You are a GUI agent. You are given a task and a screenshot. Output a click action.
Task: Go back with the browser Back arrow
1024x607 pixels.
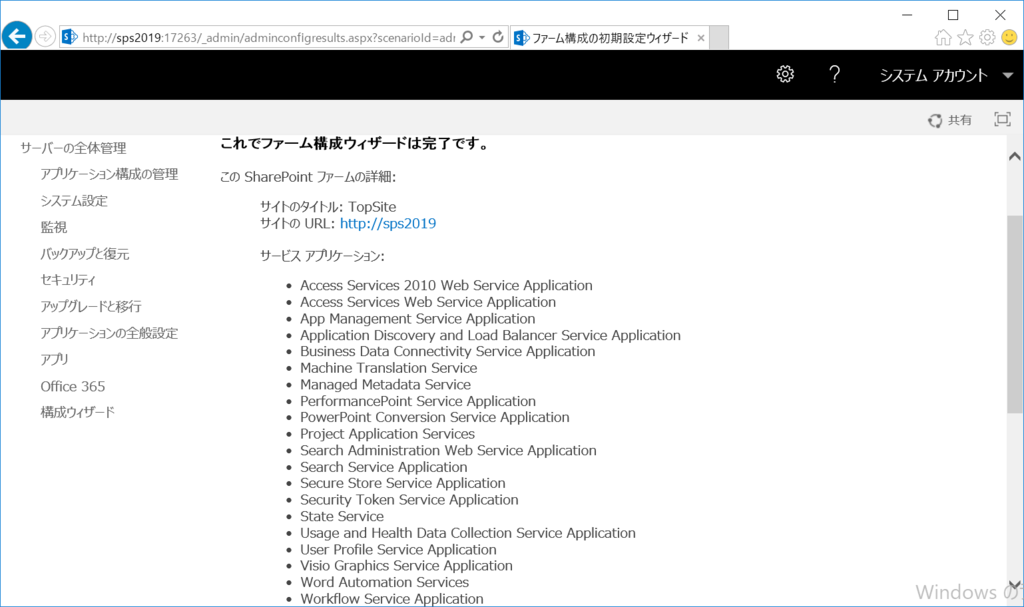tap(17, 36)
